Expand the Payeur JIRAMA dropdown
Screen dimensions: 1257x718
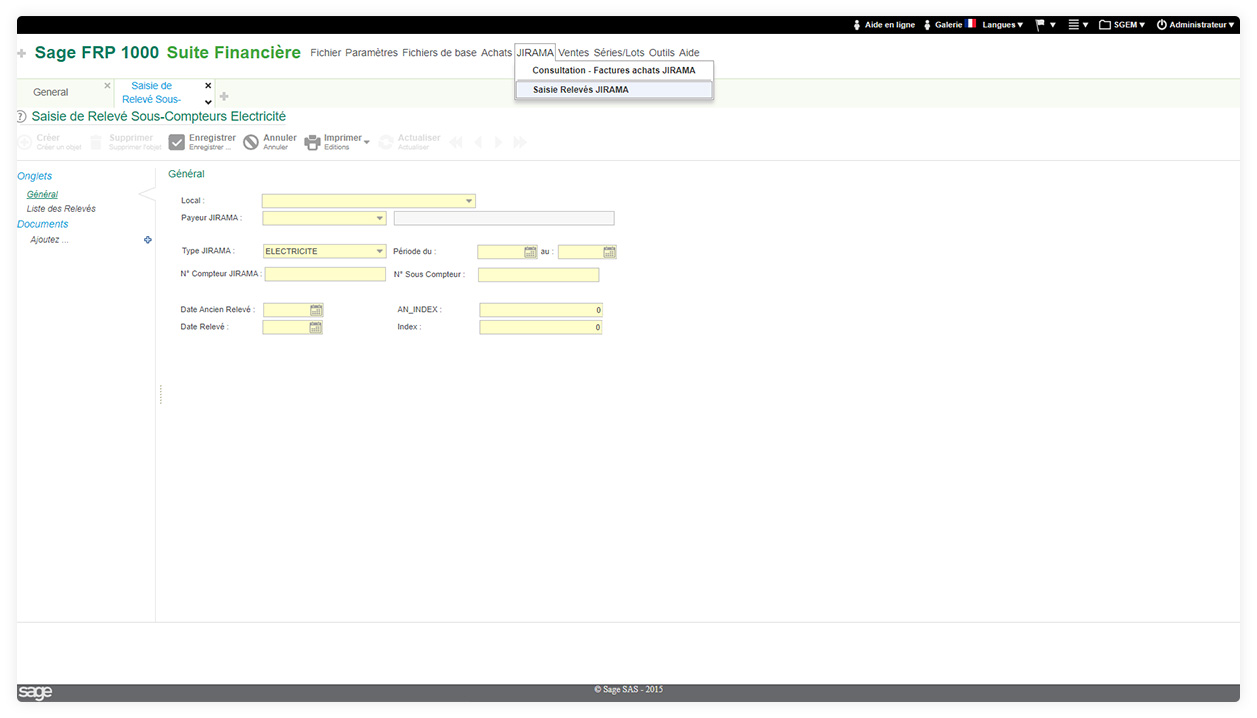(x=380, y=218)
